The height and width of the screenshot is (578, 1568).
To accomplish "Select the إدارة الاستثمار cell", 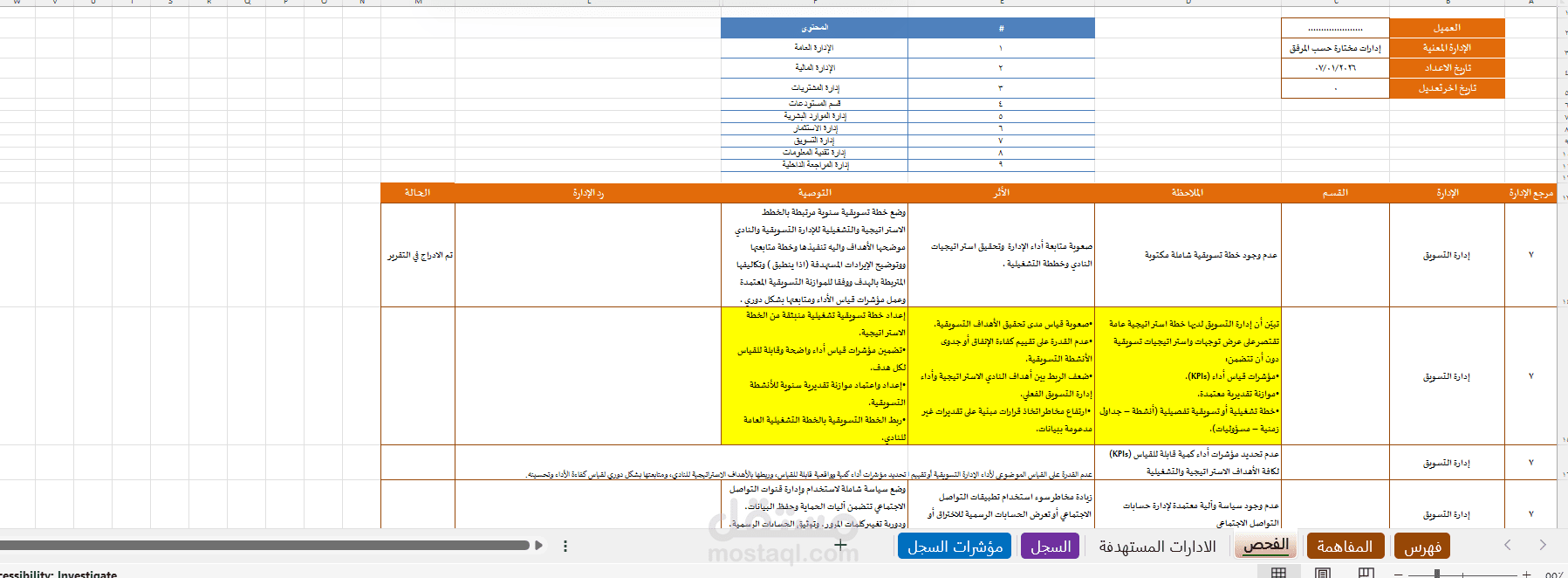I will [x=814, y=128].
